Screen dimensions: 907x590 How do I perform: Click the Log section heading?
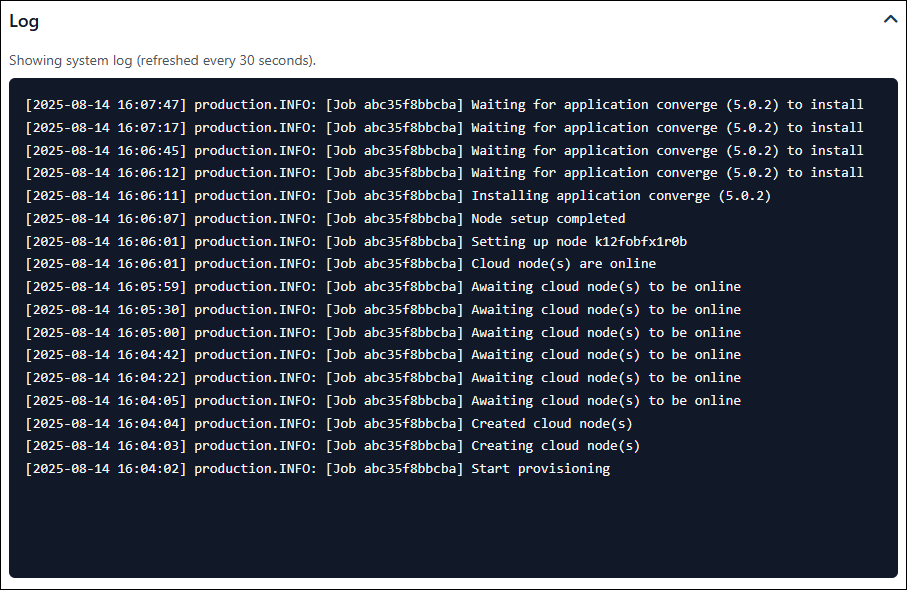[24, 21]
